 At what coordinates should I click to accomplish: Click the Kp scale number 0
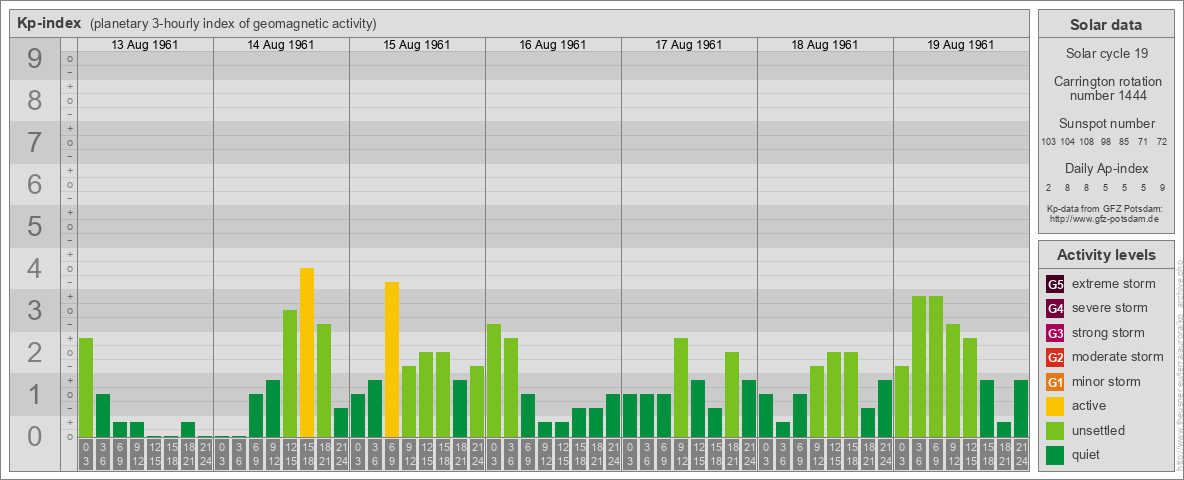coord(34,436)
